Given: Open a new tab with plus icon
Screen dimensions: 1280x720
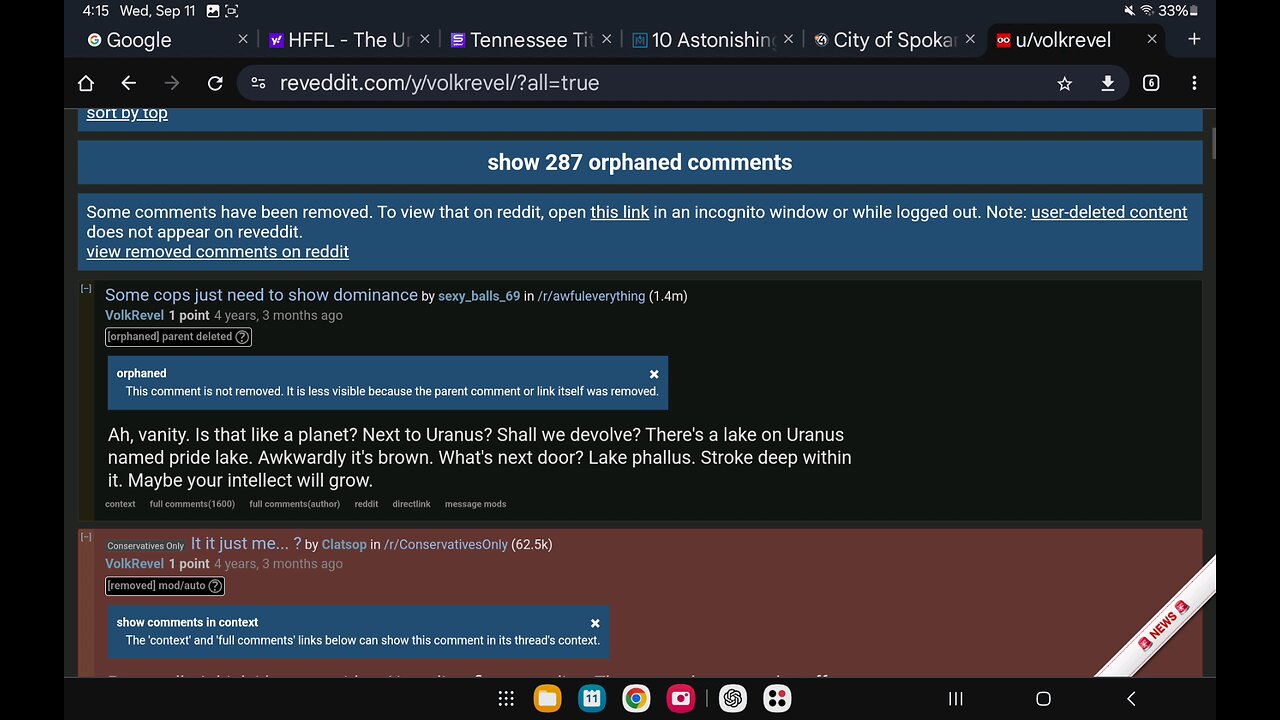Looking at the screenshot, I should pyautogui.click(x=1194, y=39).
